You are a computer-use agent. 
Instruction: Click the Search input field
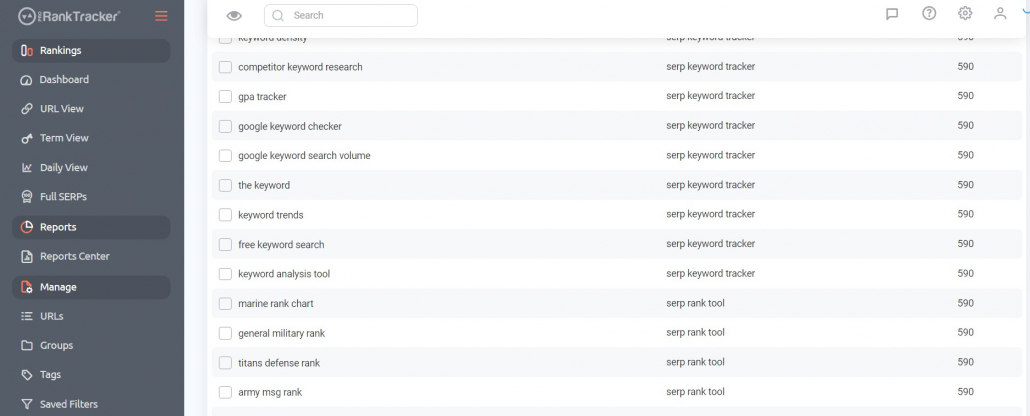(341, 16)
